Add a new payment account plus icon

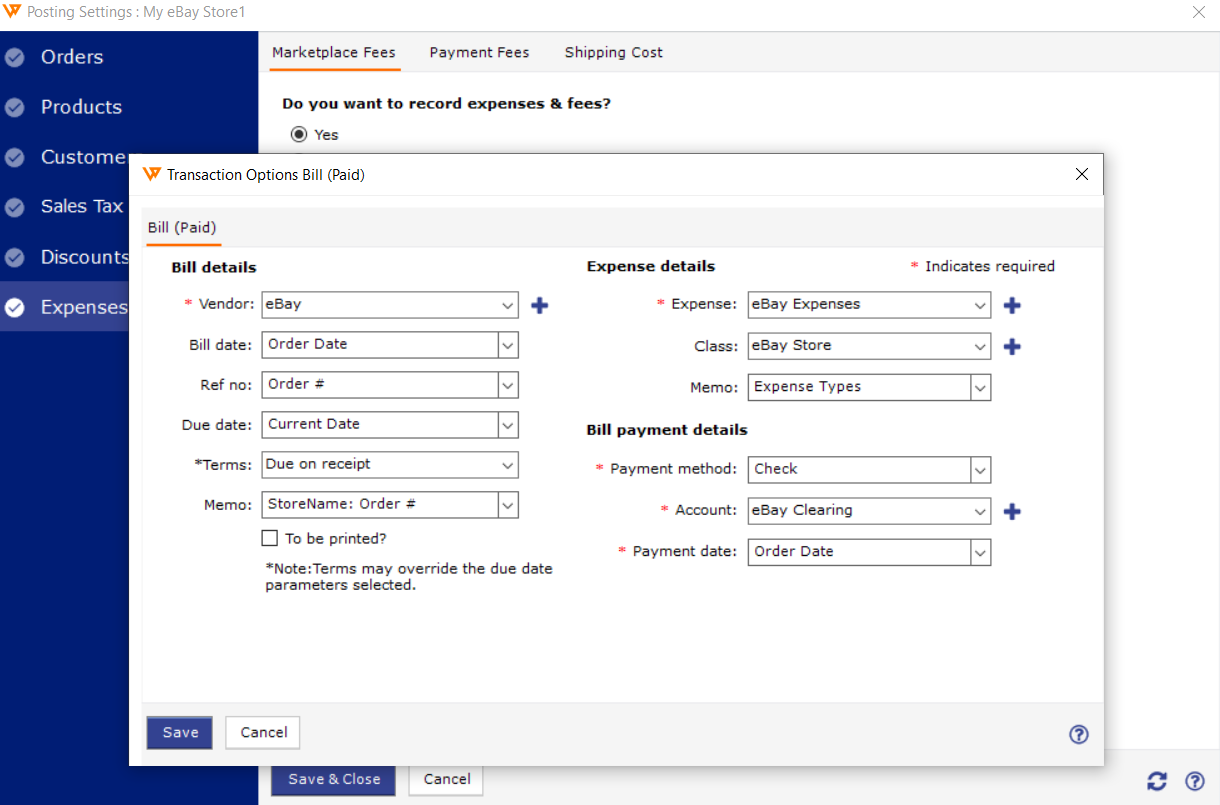click(x=1012, y=511)
